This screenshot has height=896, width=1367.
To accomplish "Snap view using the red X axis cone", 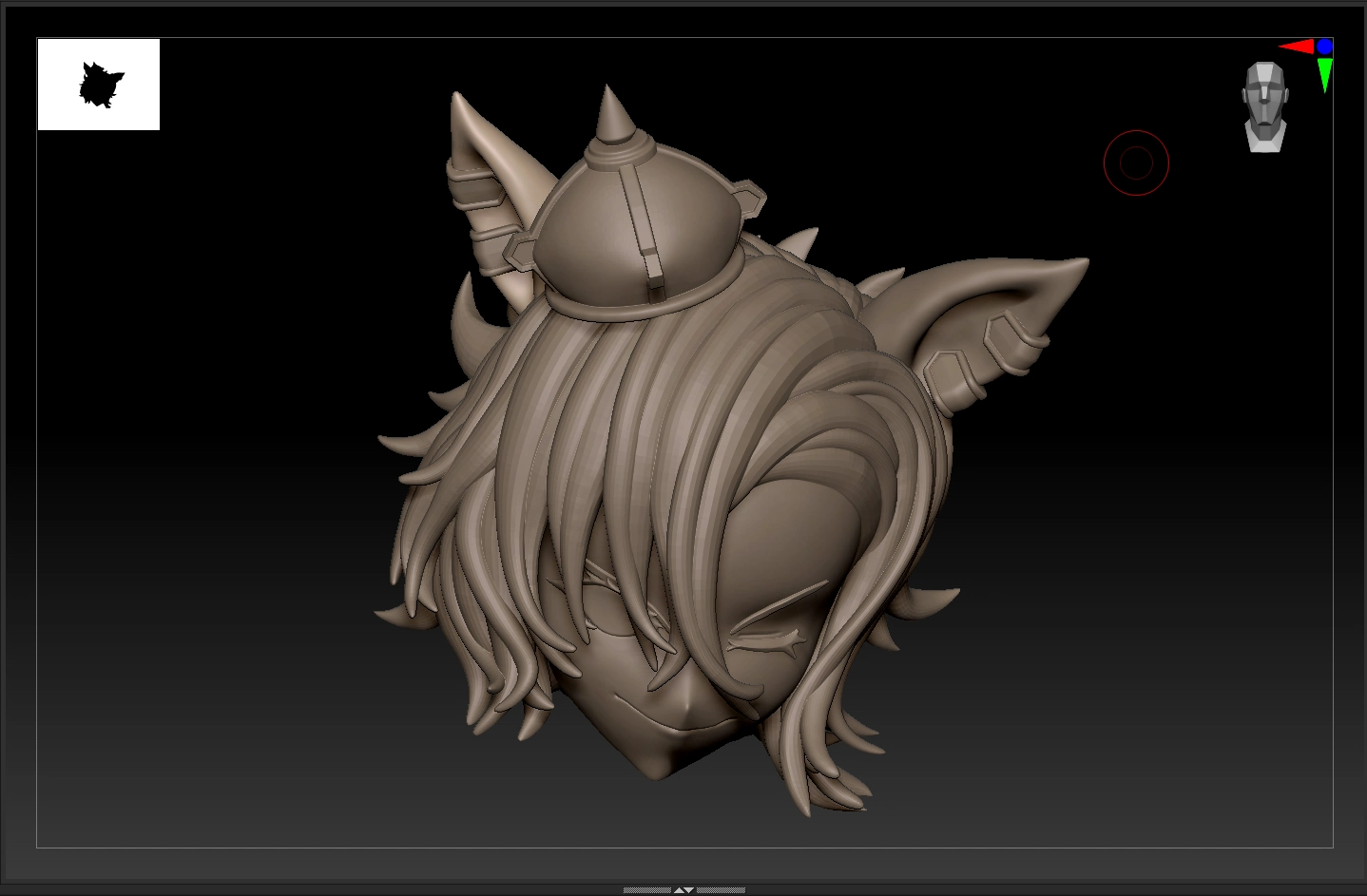I will [x=1297, y=46].
